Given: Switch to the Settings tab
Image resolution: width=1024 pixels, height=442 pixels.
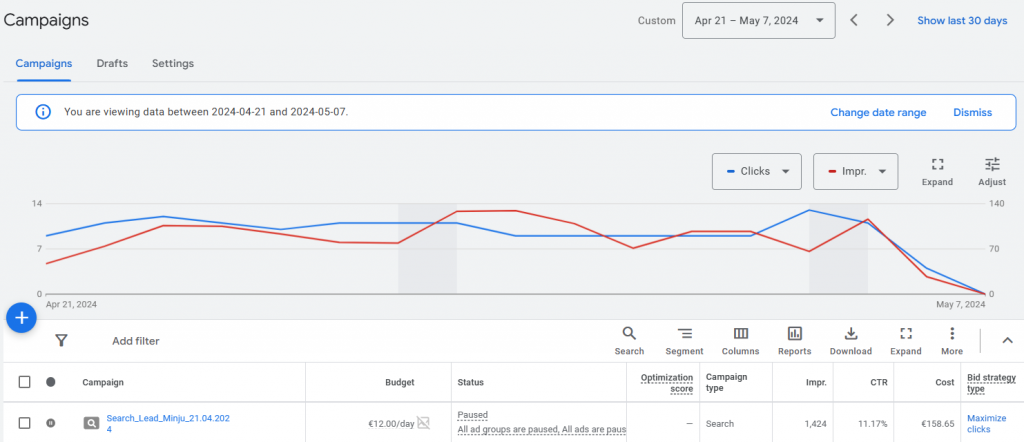Looking at the screenshot, I should tap(173, 63).
